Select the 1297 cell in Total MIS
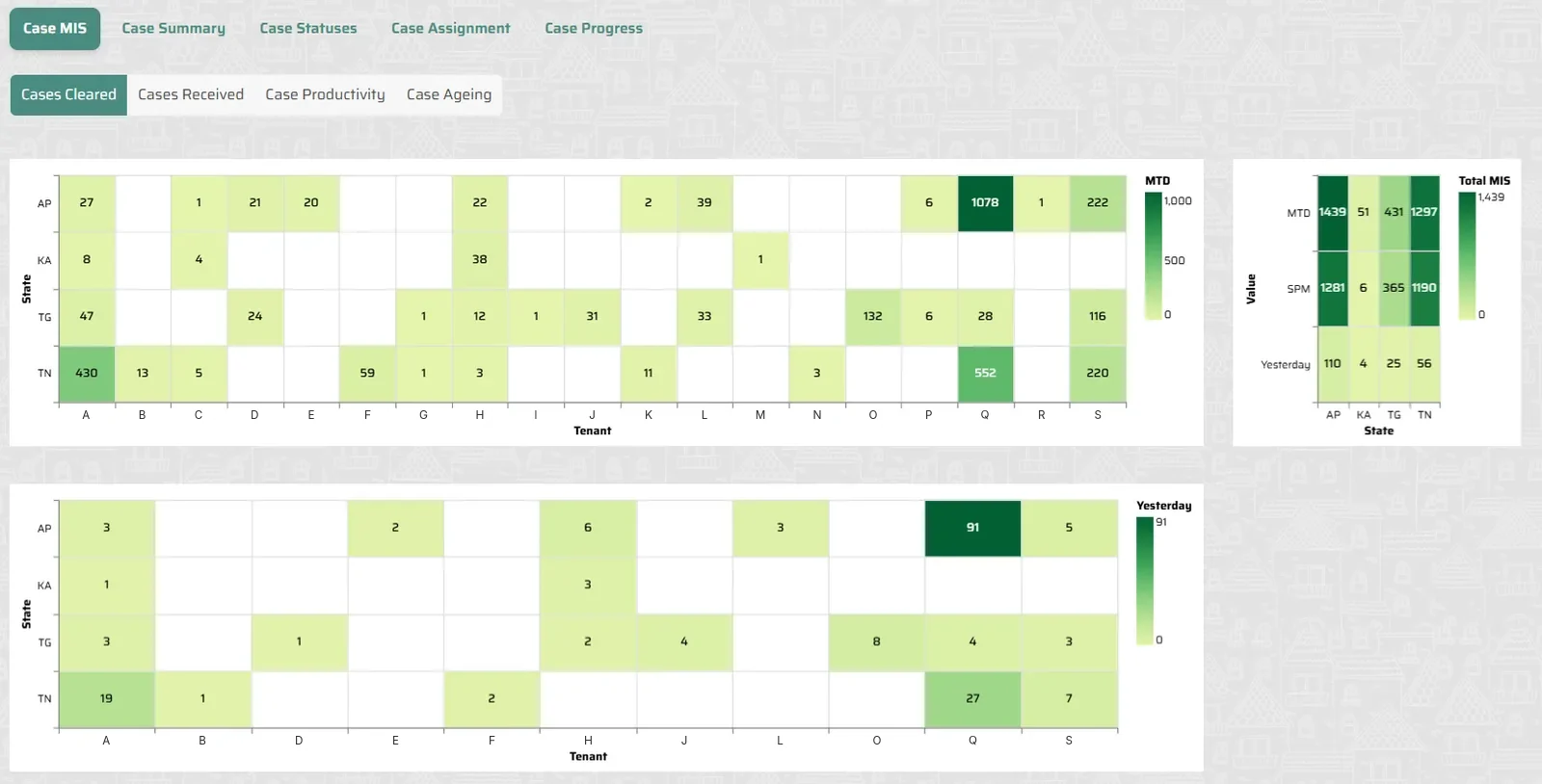The width and height of the screenshot is (1542, 784). click(x=1424, y=213)
